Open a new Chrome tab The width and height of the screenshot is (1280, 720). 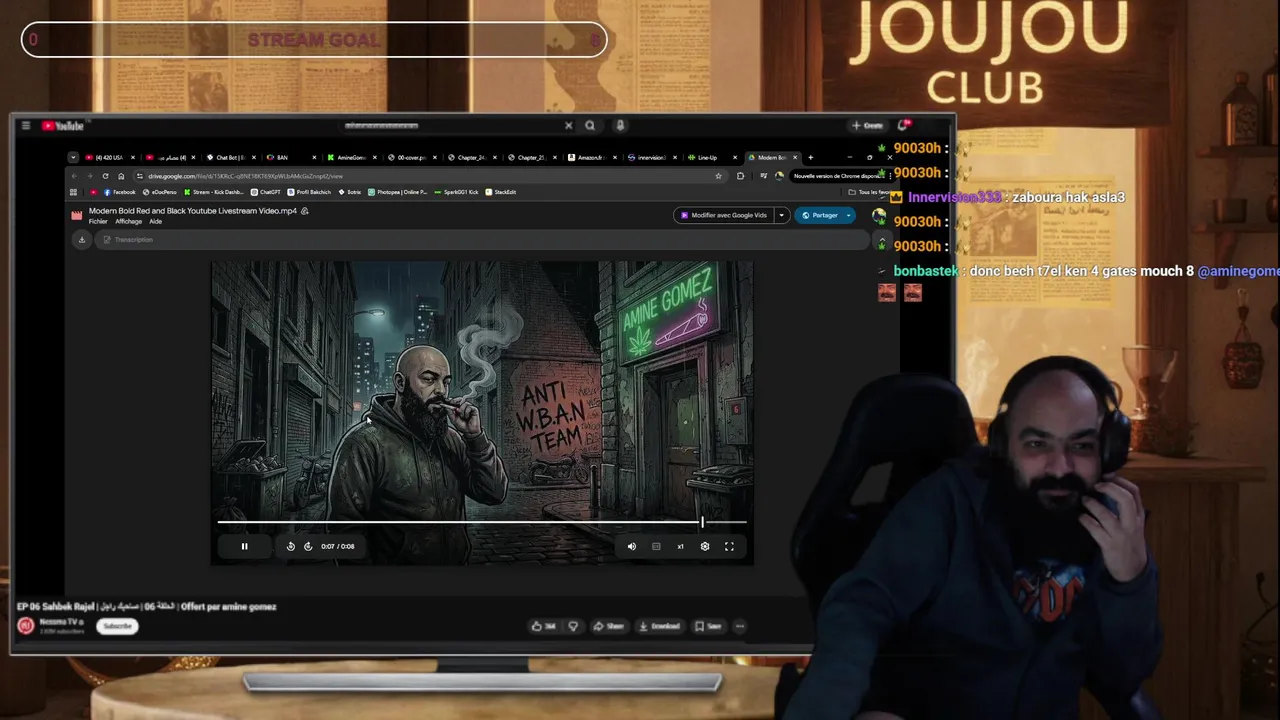810,157
